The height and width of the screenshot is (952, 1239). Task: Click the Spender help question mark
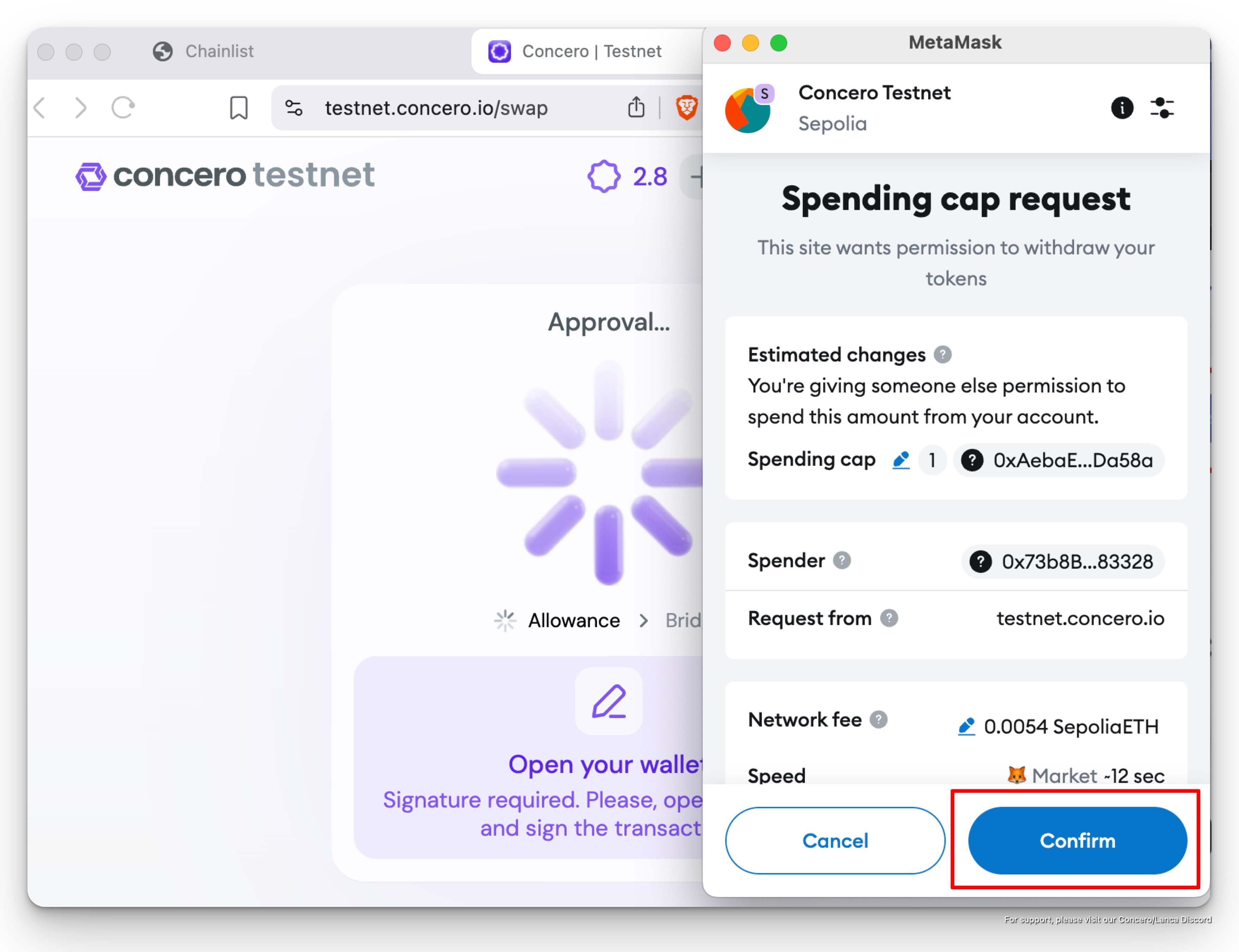click(x=842, y=561)
